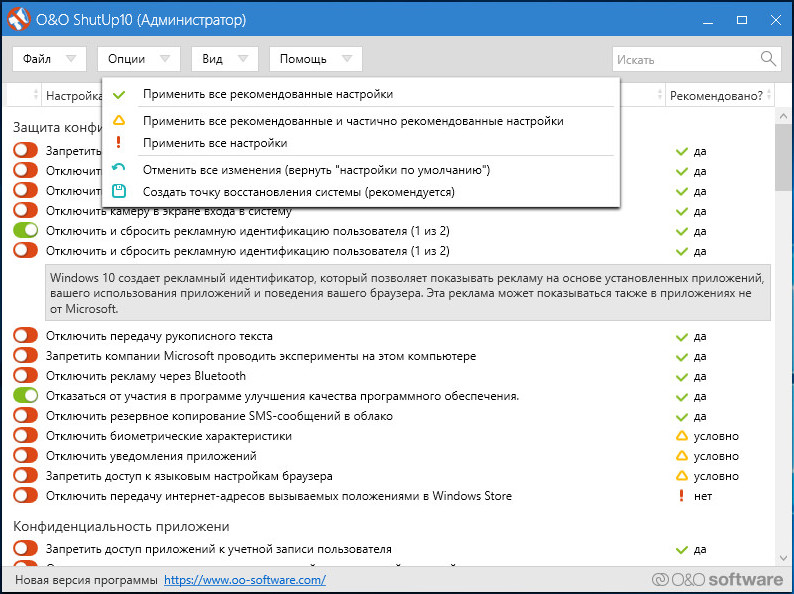Click 'Новая версия программы' status text

click(x=86, y=580)
